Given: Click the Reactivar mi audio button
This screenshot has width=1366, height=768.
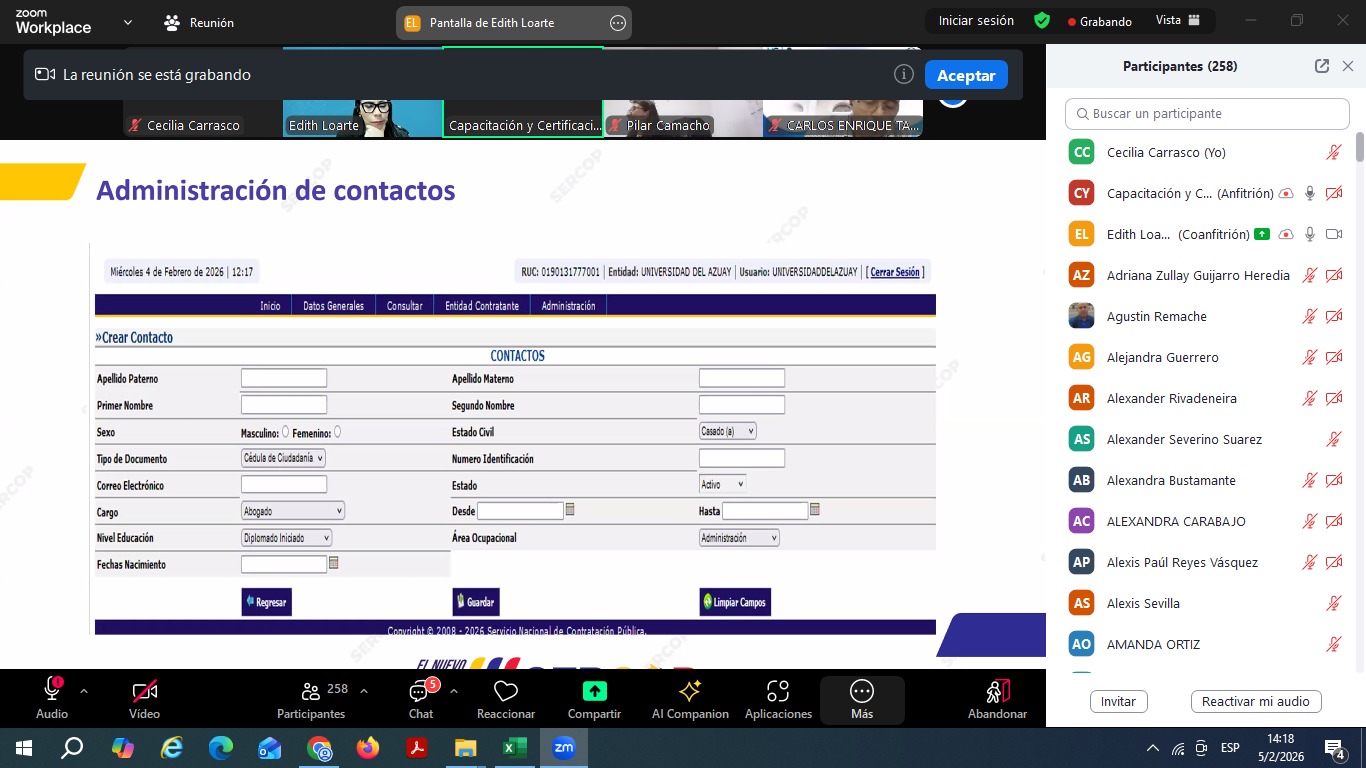Looking at the screenshot, I should [1256, 701].
